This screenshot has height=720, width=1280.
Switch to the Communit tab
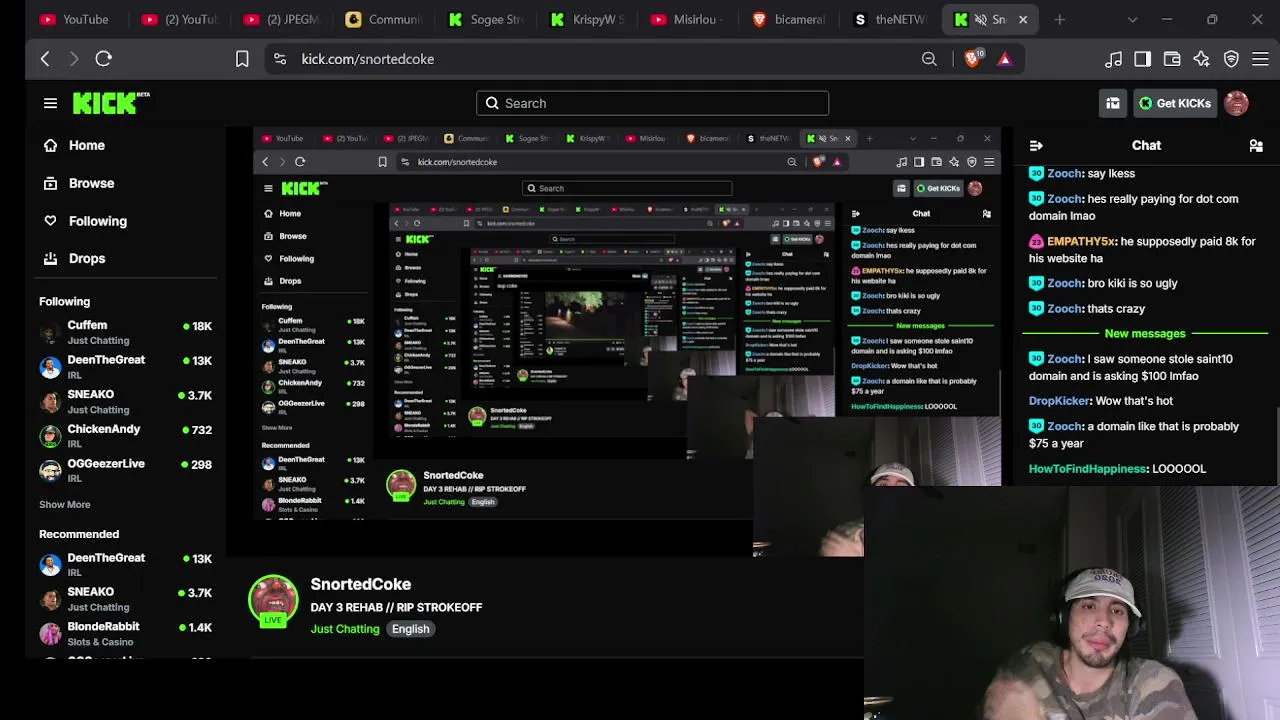coord(384,19)
